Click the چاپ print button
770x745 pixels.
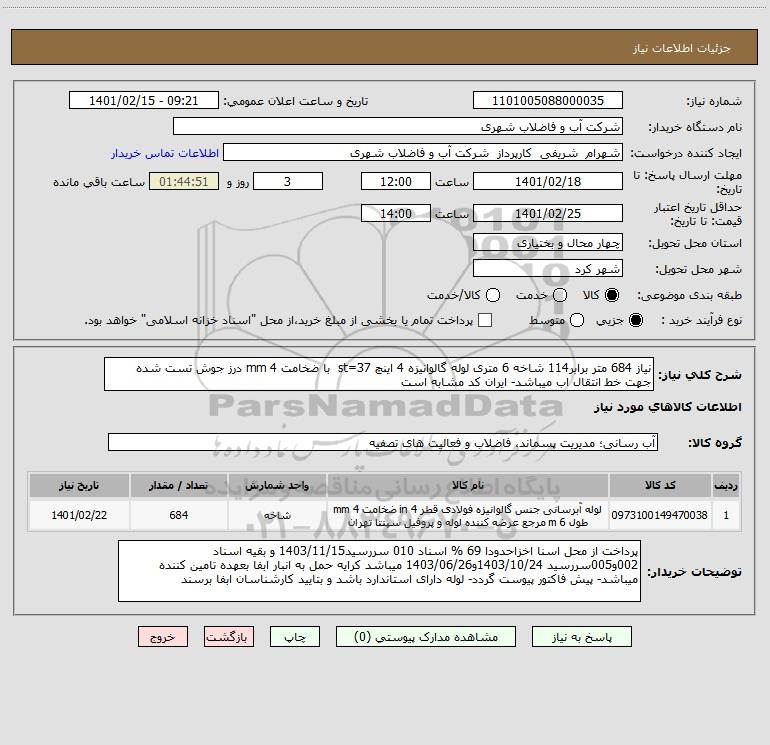click(295, 637)
